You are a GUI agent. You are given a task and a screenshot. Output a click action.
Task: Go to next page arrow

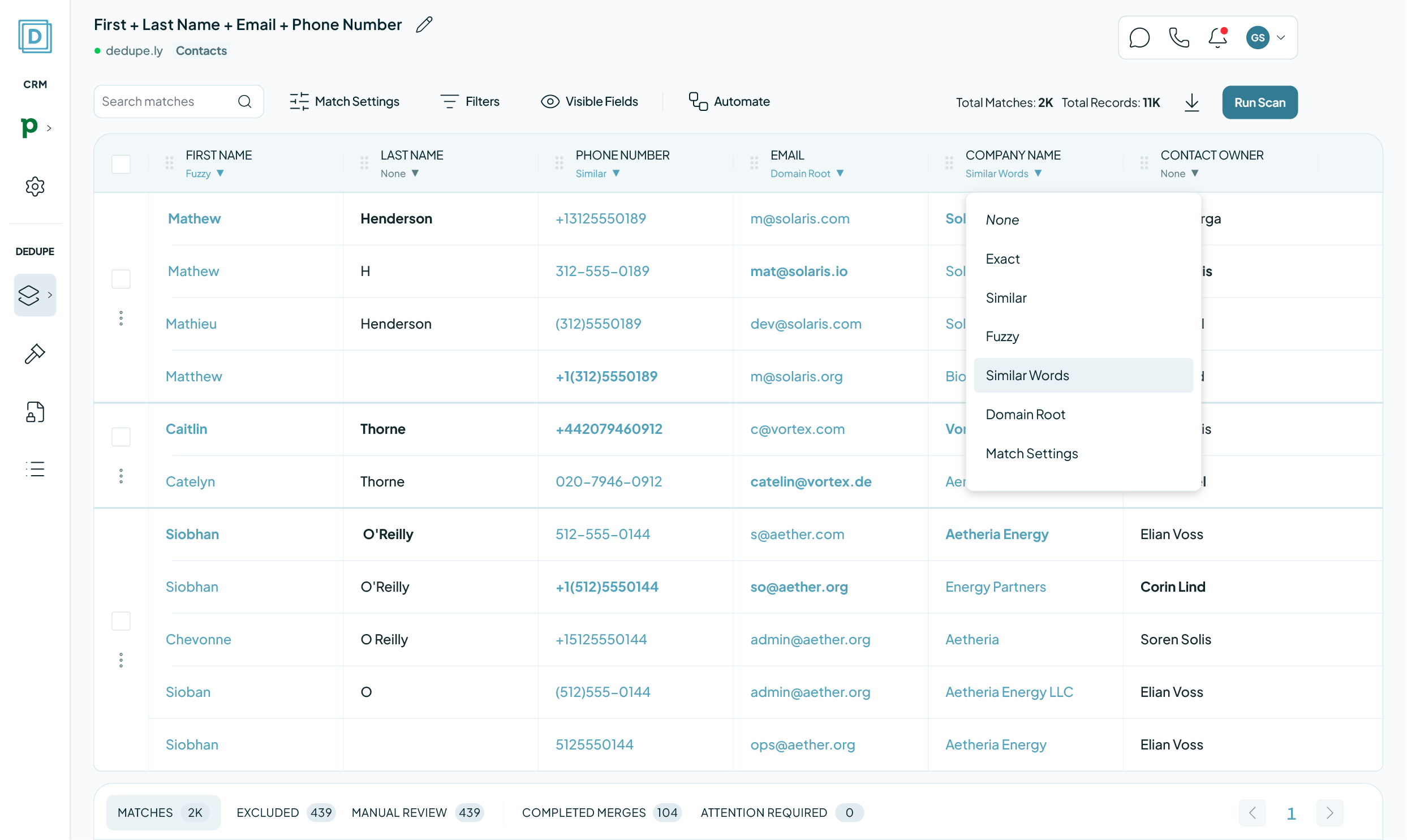pos(1329,813)
